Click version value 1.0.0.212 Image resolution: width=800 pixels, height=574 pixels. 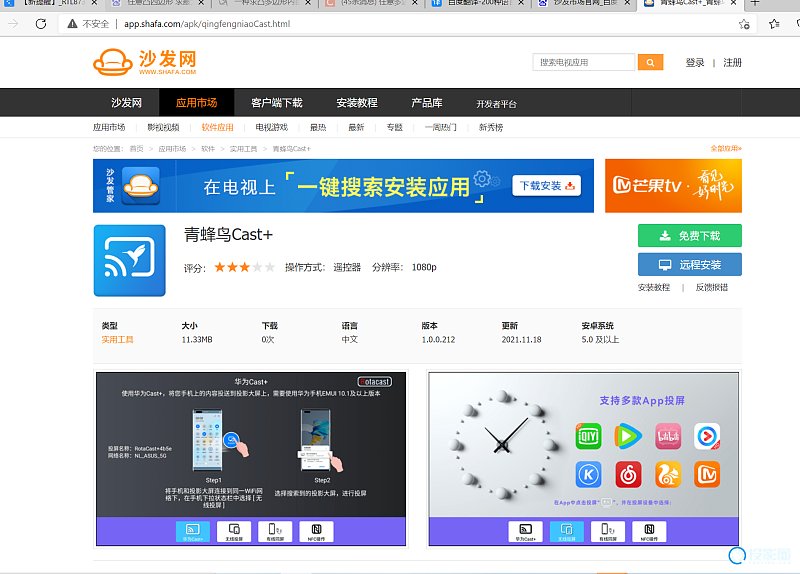(438, 339)
